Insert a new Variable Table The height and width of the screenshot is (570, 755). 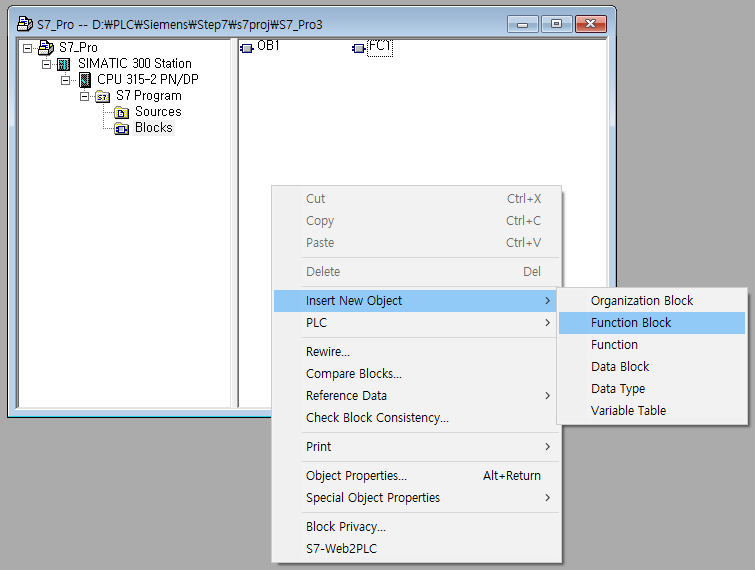click(x=652, y=411)
